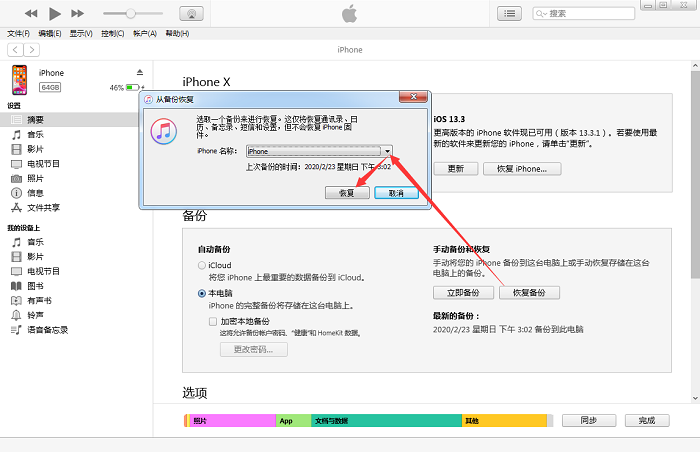Click the eject icon next to iPhone
The image size is (700, 452).
(x=140, y=72)
